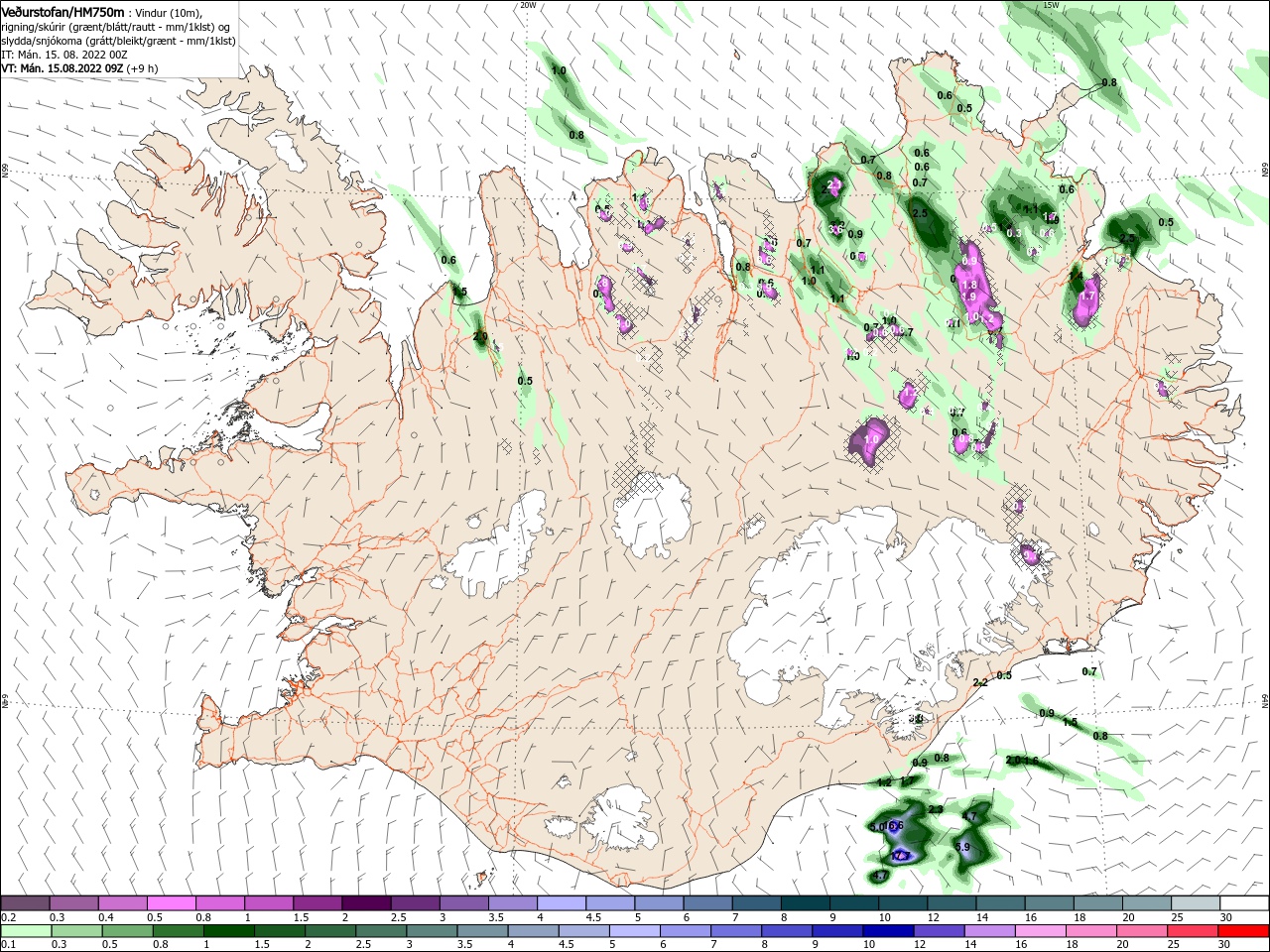Screen dimensions: 1270x952
Task: Click the magenta 1–1.5 upper-row swatch
Action: (268, 903)
